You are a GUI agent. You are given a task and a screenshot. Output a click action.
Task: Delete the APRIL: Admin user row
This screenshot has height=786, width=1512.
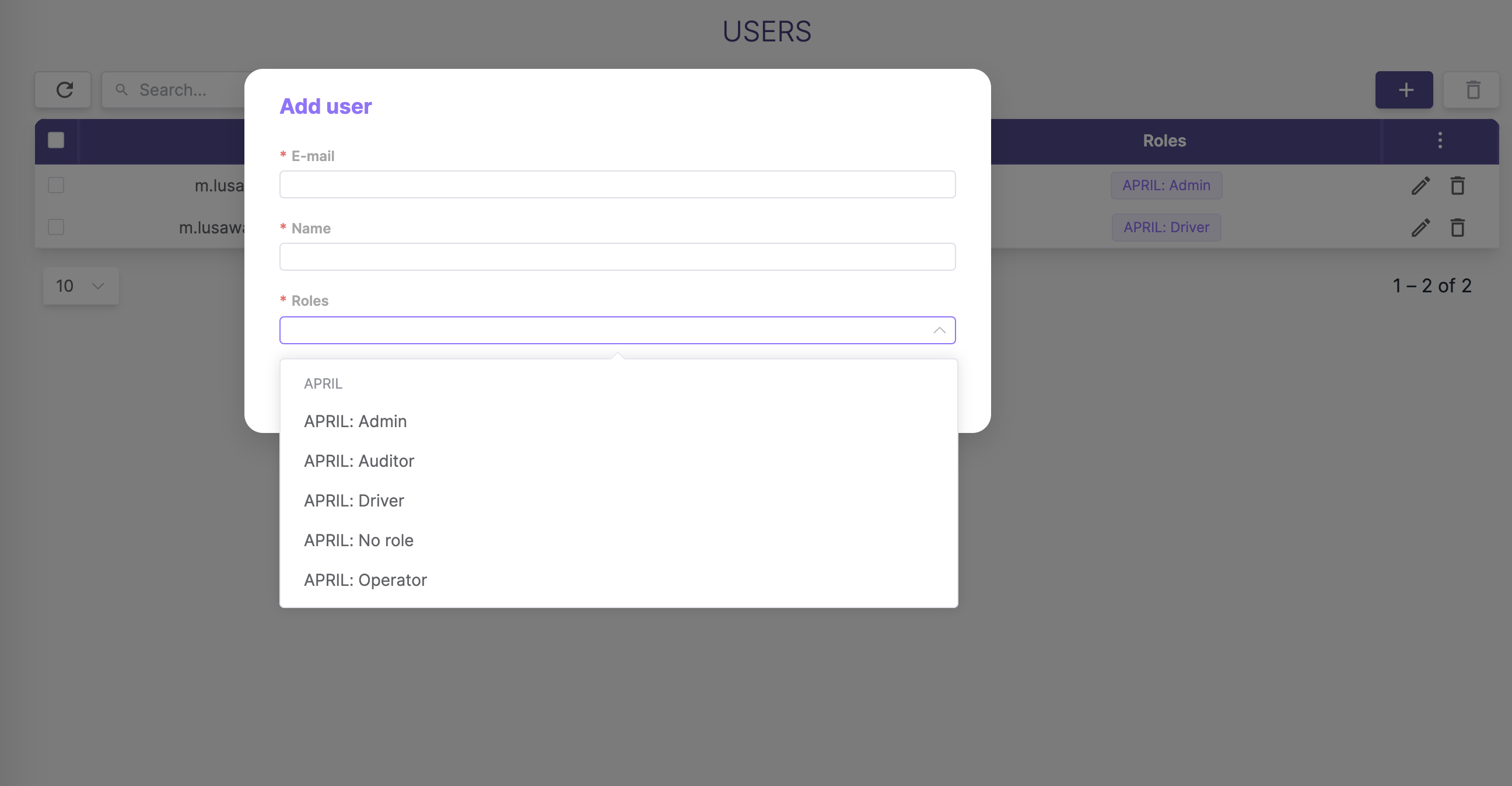click(1457, 186)
